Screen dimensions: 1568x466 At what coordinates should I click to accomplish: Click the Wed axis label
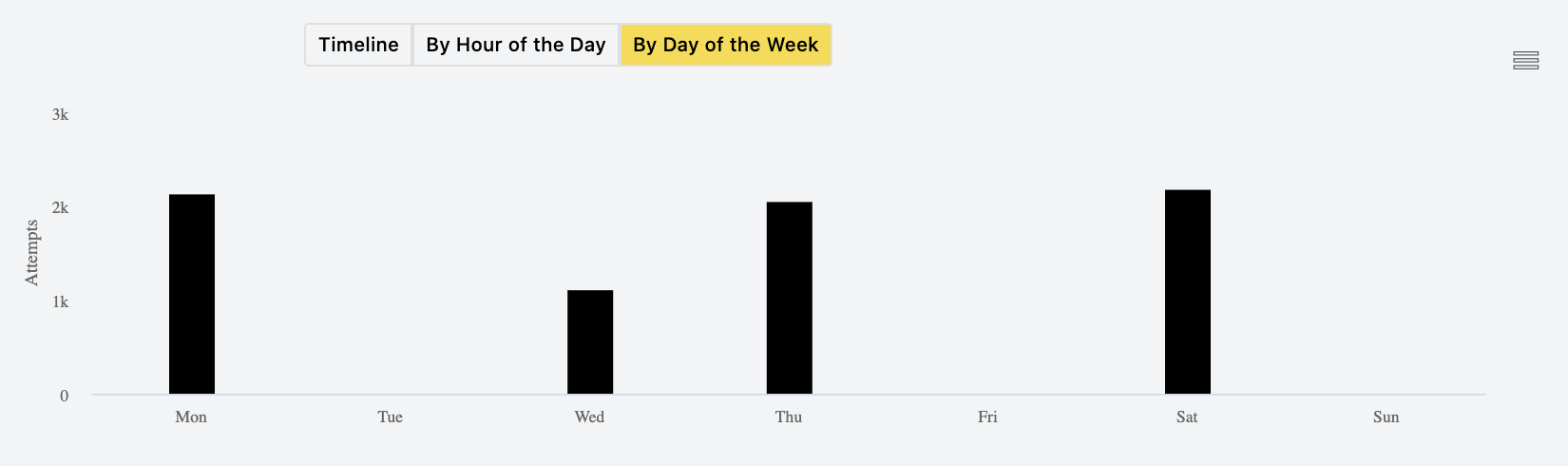[589, 417]
